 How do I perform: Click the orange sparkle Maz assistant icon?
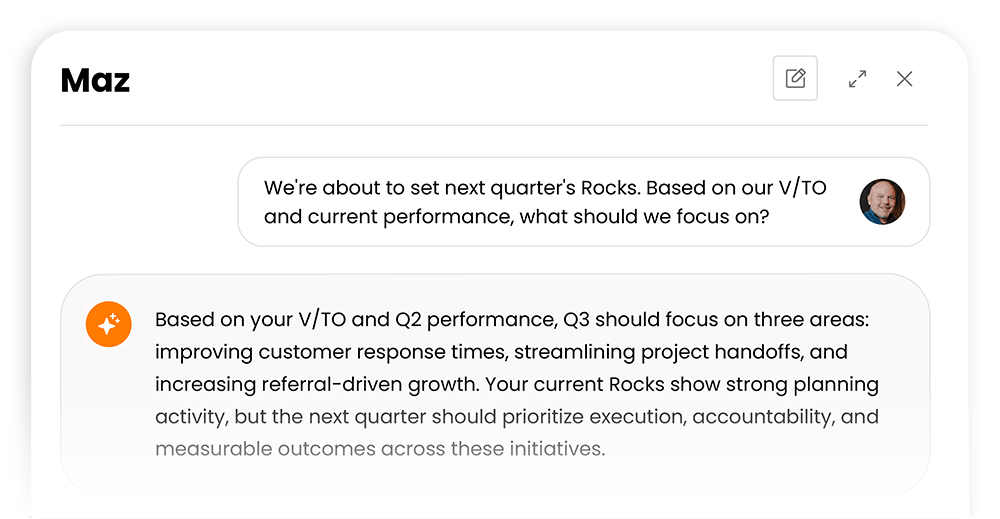(108, 324)
